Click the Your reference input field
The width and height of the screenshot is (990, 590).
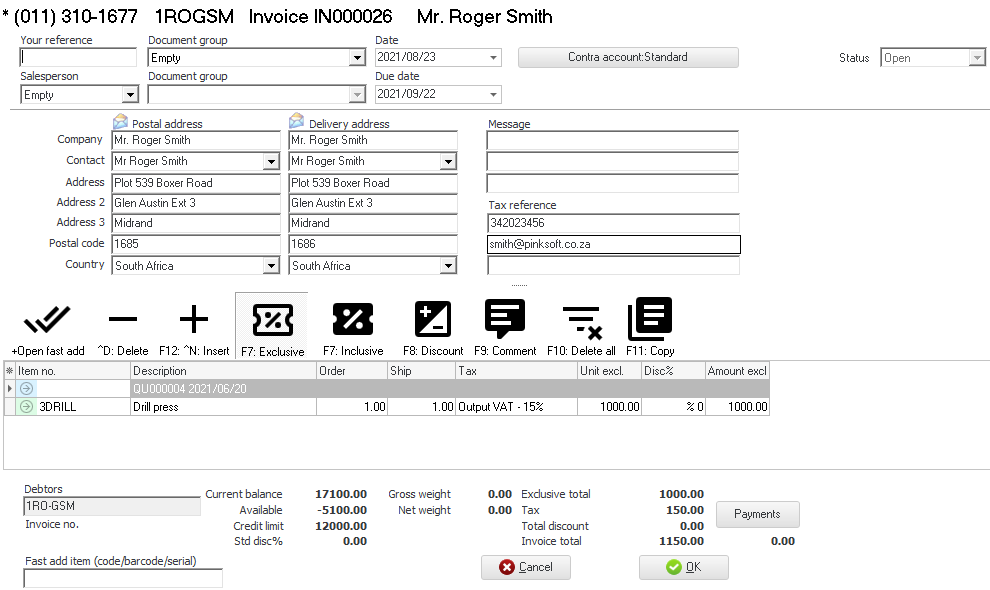click(78, 58)
